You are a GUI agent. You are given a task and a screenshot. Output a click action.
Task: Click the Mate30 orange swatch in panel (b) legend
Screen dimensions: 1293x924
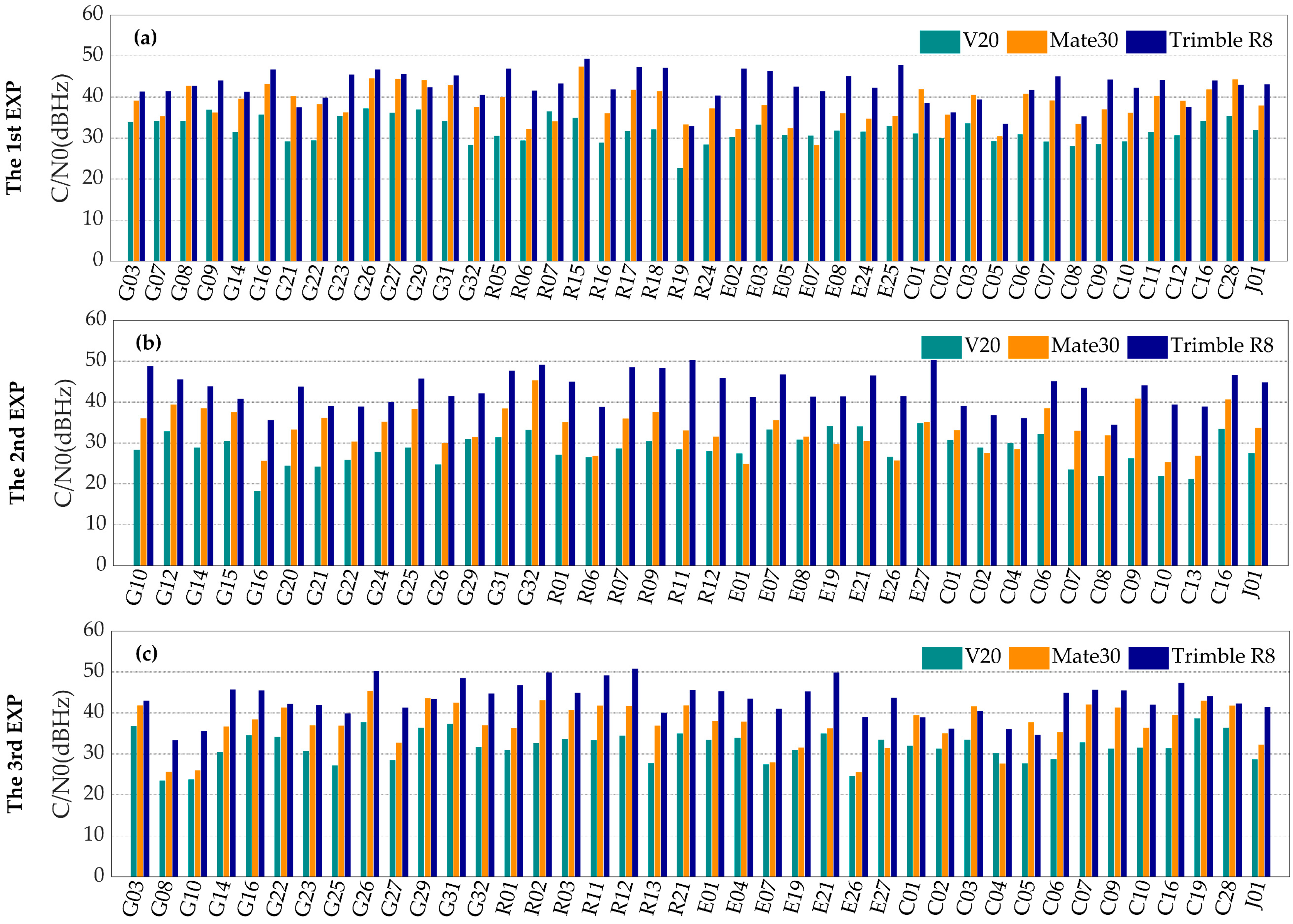pos(1028,347)
